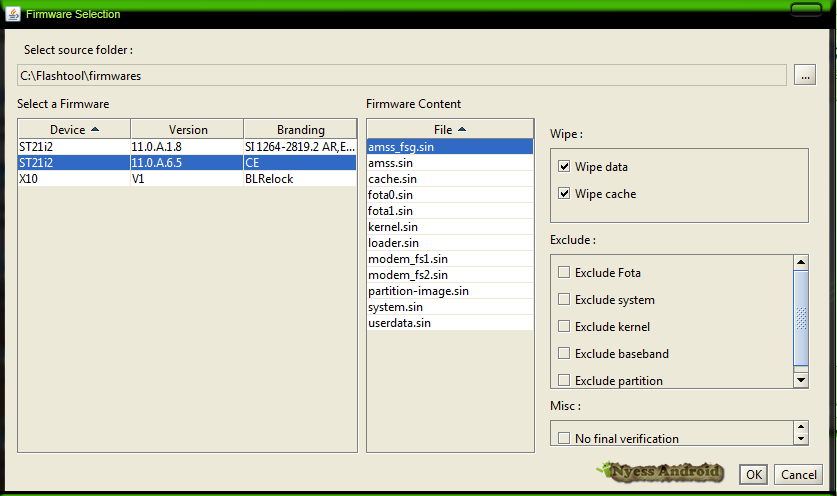Viewport: 837px width, 496px height.
Task: Sort firmware list by Device column
Action: click(x=74, y=130)
